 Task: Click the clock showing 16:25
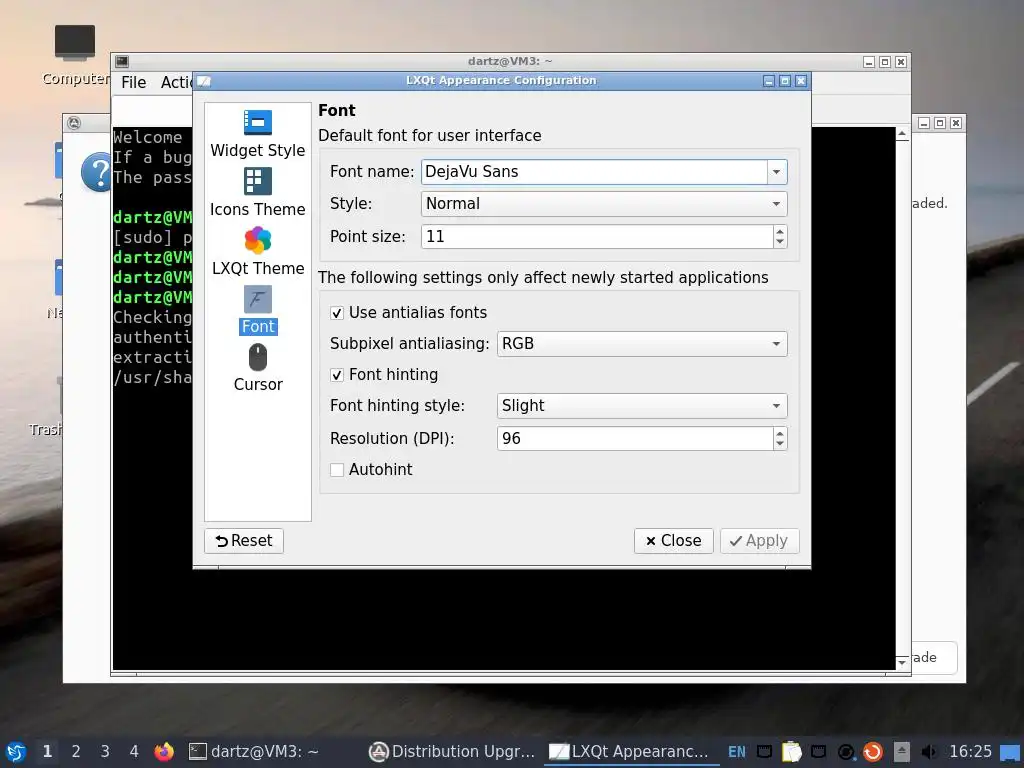[970, 752]
